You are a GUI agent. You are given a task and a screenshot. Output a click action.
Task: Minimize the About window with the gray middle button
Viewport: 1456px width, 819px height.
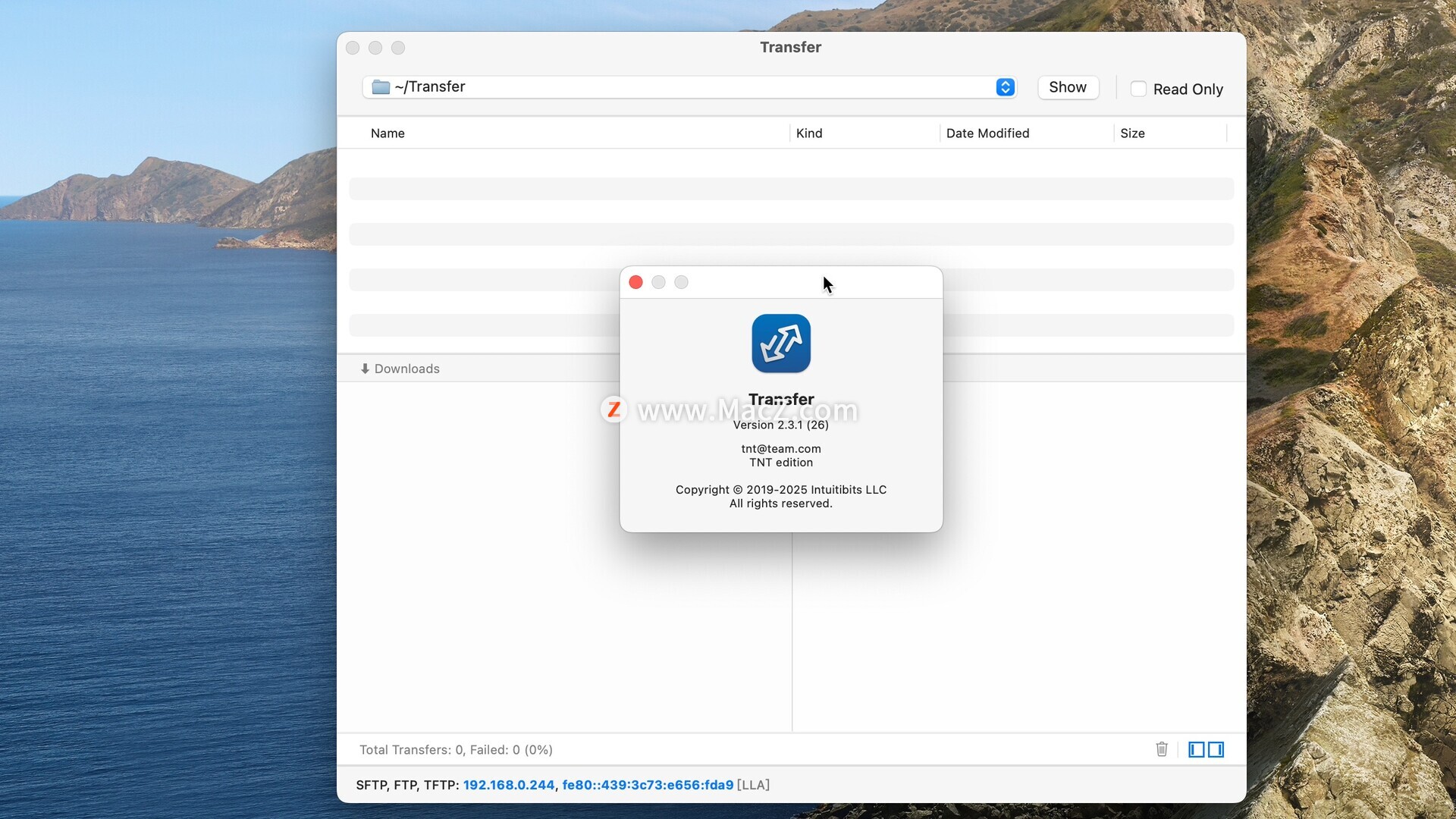click(658, 282)
